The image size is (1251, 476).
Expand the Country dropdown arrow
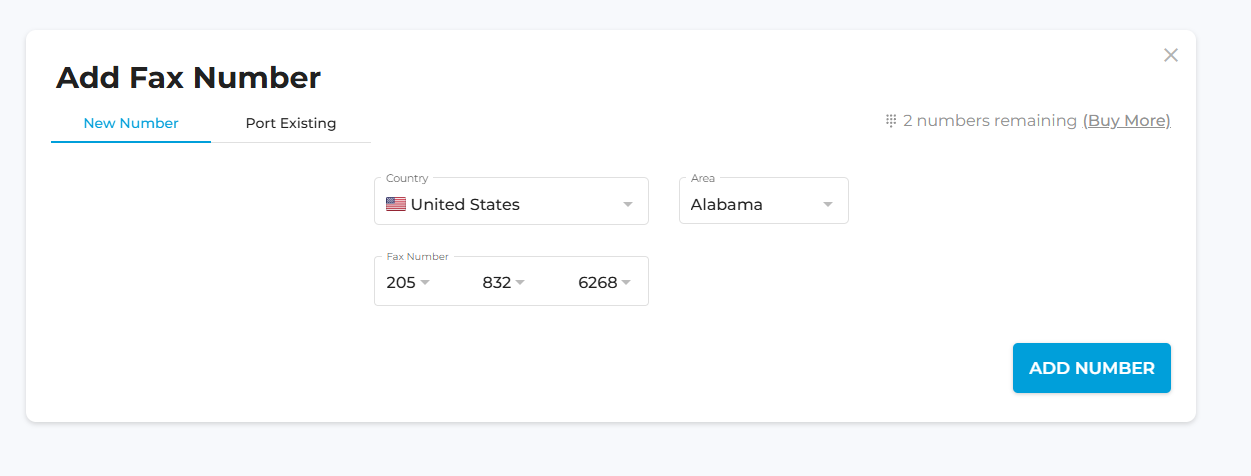coord(628,204)
